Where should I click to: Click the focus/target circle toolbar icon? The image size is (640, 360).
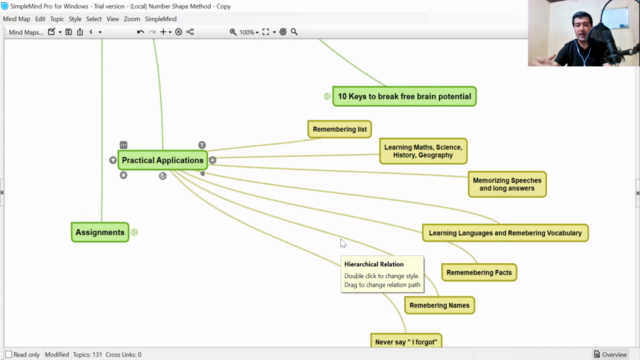(283, 32)
